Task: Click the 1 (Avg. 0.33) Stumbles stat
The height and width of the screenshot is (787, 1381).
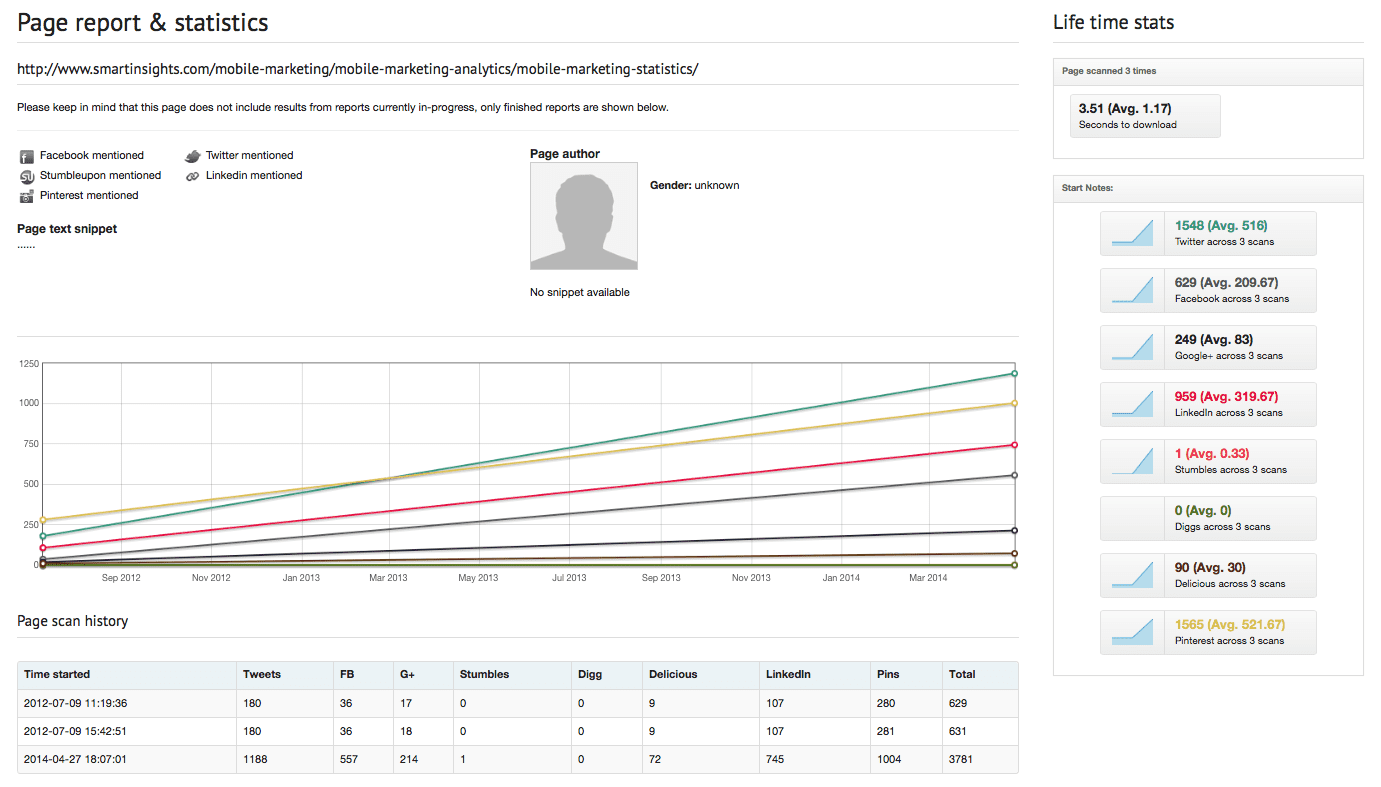Action: [x=1212, y=454]
